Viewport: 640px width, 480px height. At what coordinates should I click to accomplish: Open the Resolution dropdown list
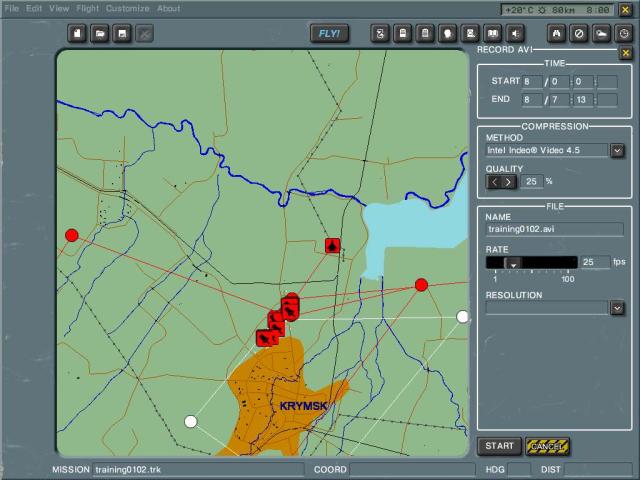click(617, 308)
